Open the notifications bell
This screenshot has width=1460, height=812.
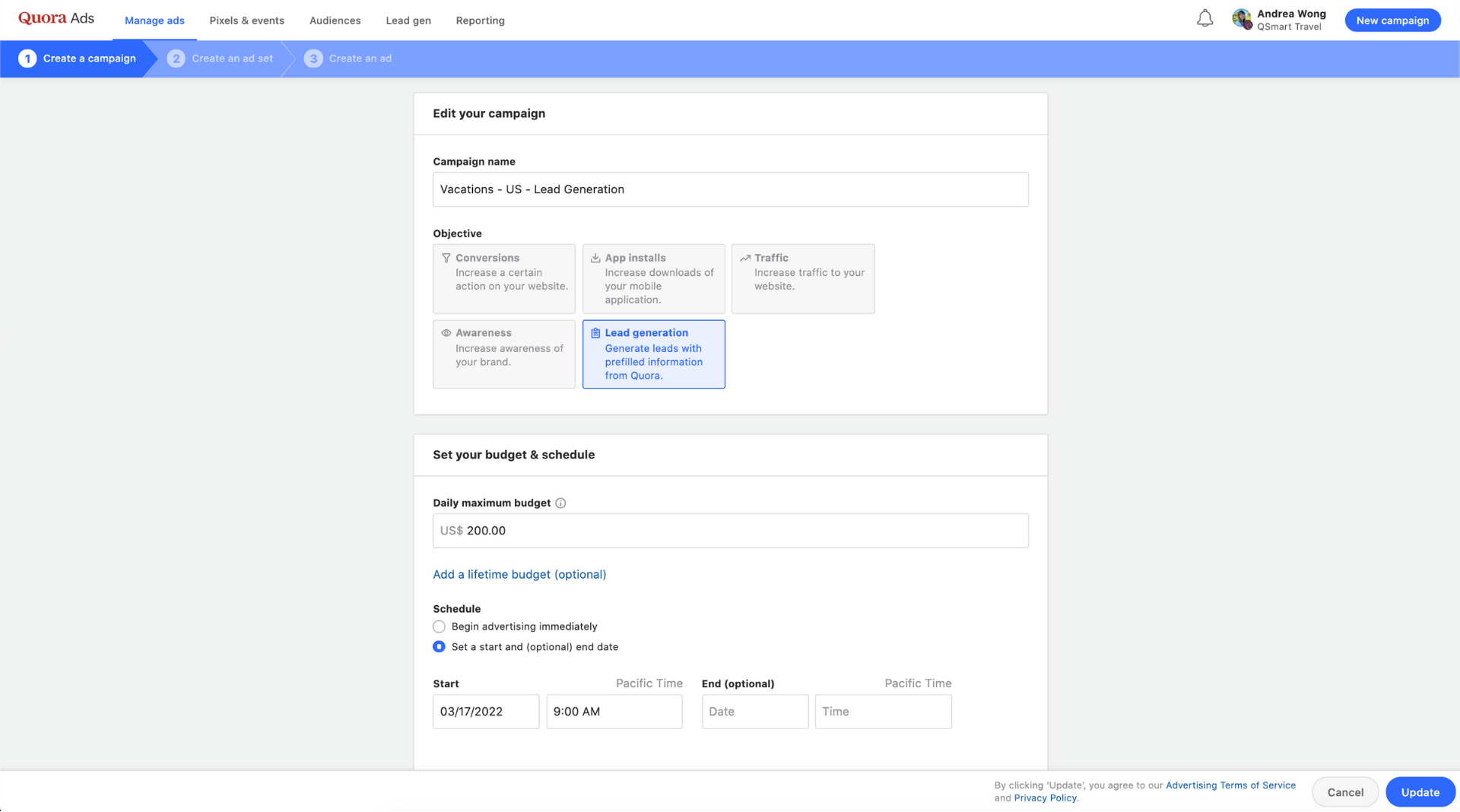[1204, 19]
